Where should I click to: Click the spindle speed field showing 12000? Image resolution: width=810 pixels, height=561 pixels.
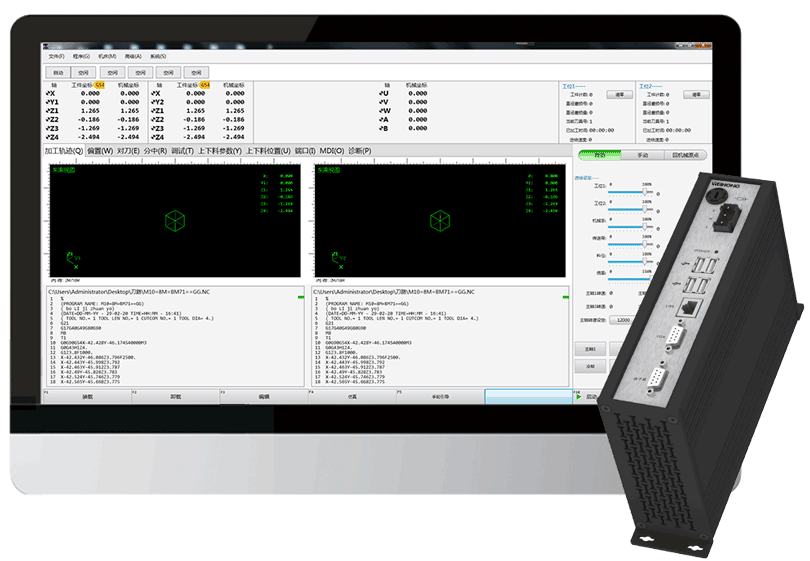[622, 320]
